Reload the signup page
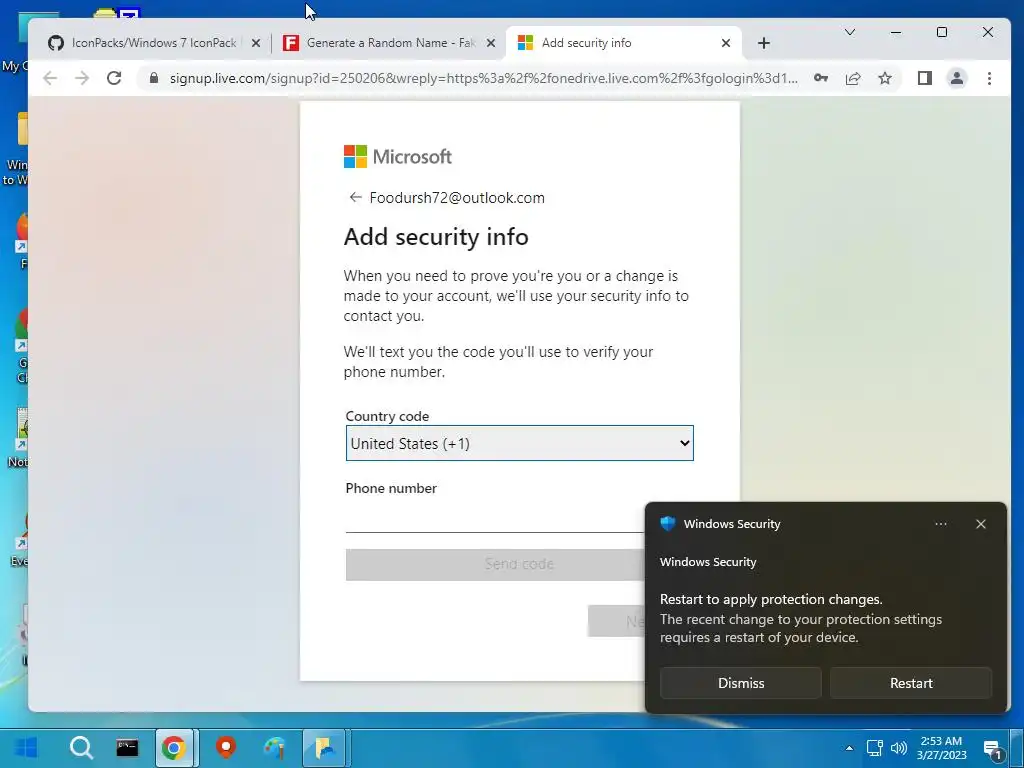 click(x=114, y=78)
